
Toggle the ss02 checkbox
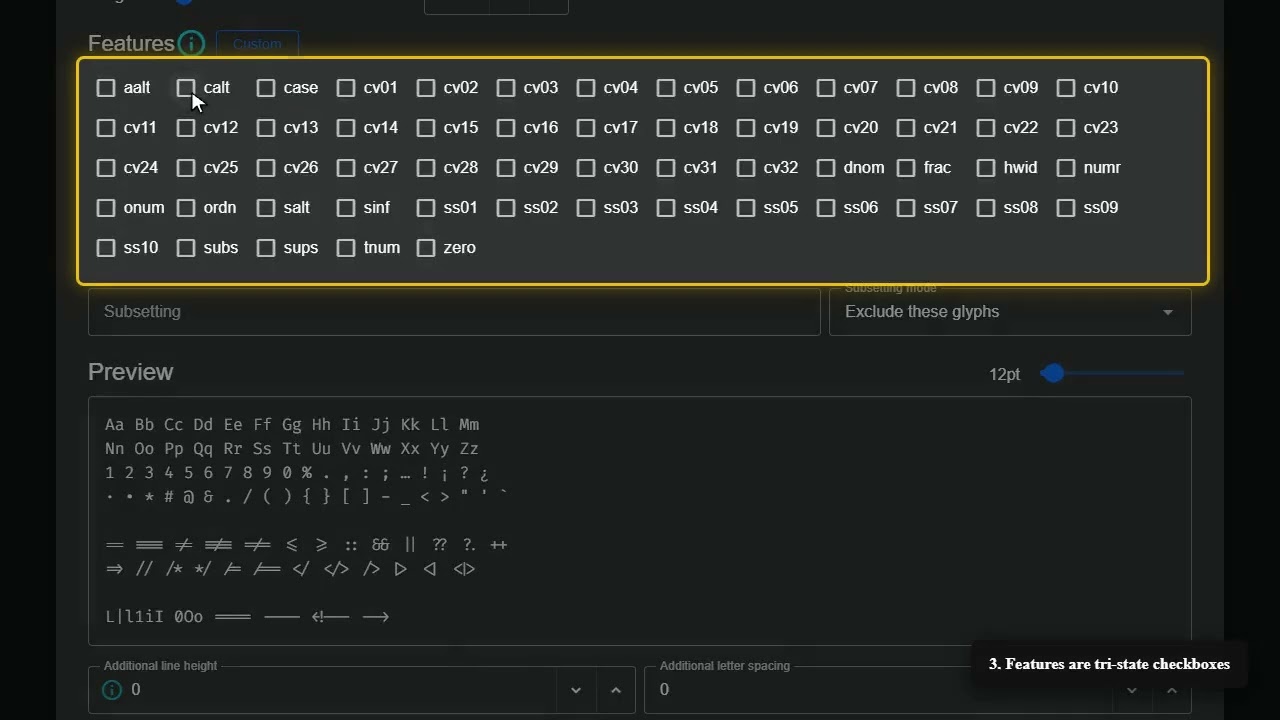click(506, 208)
